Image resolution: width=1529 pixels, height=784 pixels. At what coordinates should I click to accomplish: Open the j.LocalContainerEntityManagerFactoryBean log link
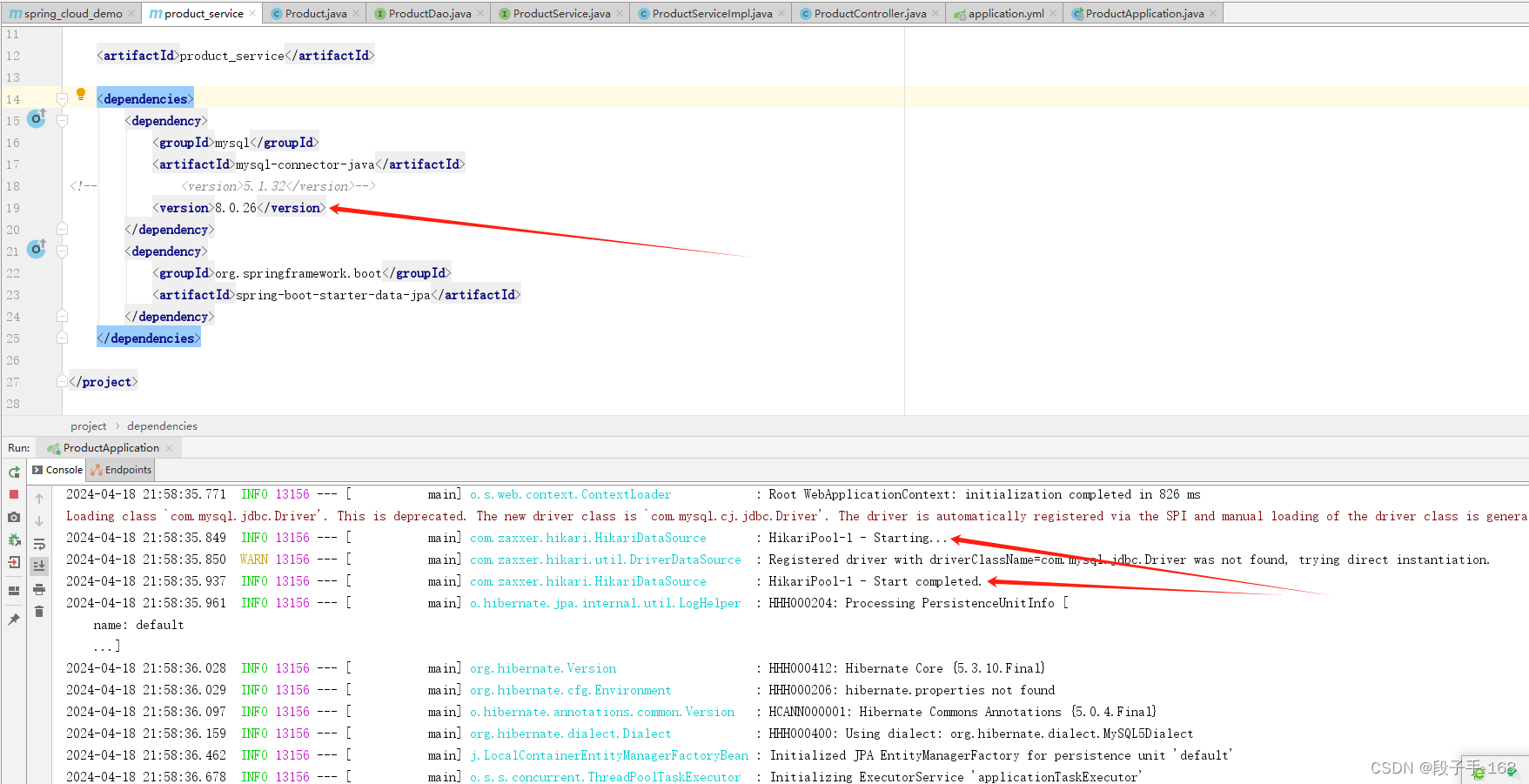tap(609, 755)
